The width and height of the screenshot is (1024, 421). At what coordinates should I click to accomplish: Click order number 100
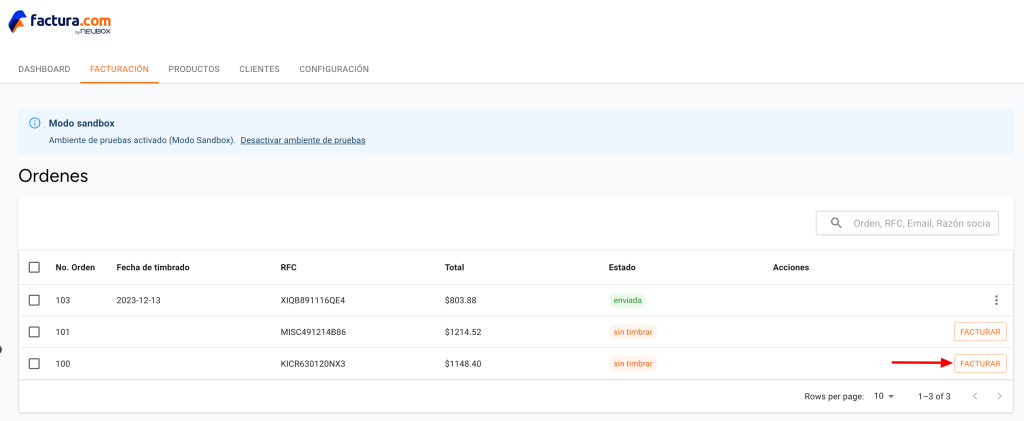click(x=63, y=364)
